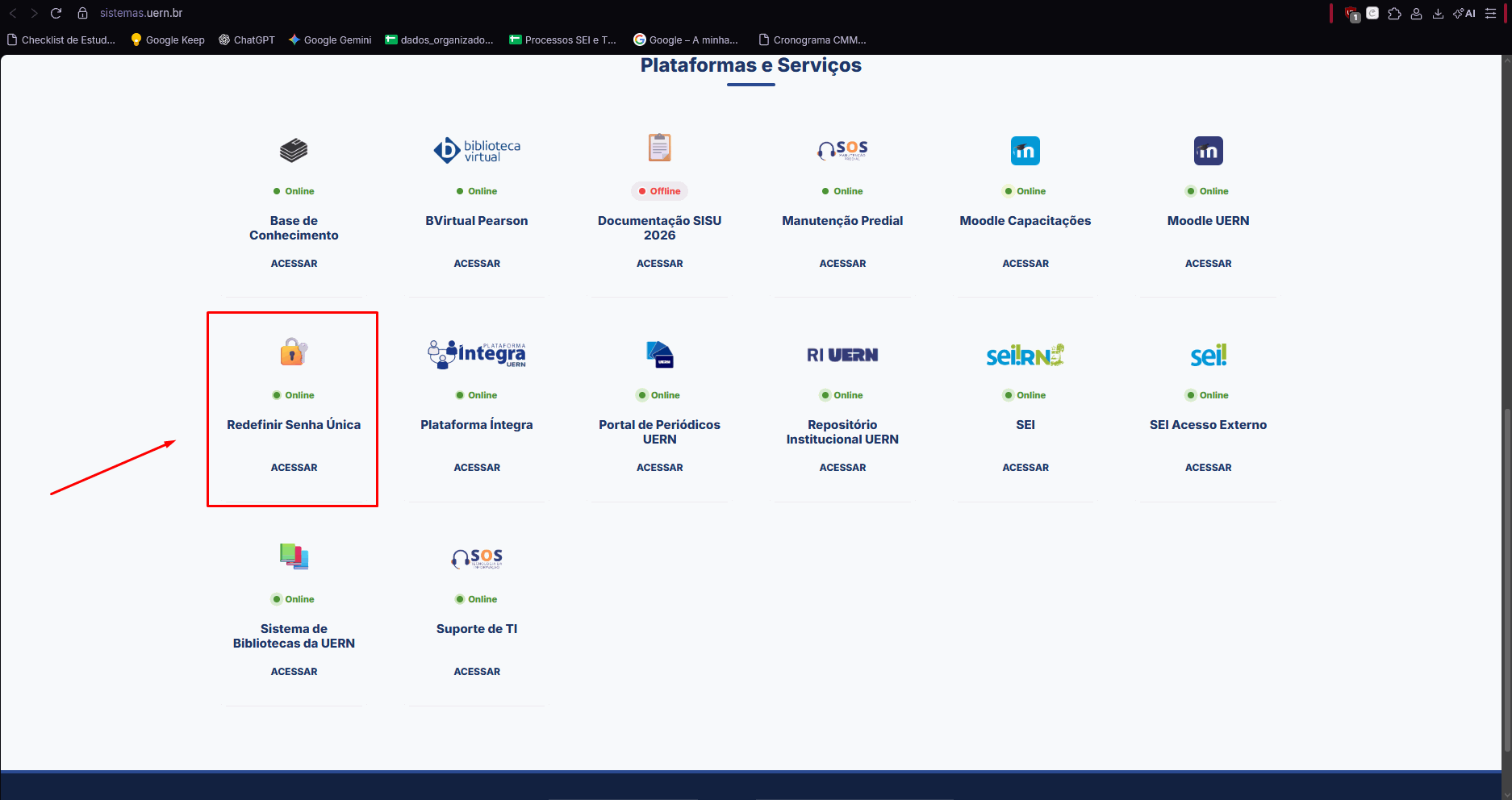Click the Online status under Moodle Capacitações
This screenshot has height=800, width=1512.
pos(1025,191)
